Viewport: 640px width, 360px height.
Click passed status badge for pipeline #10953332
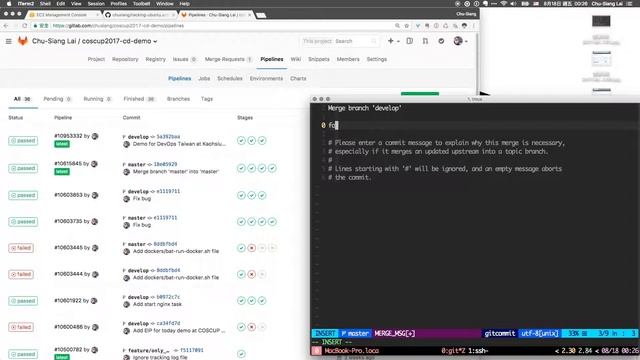coord(23,140)
